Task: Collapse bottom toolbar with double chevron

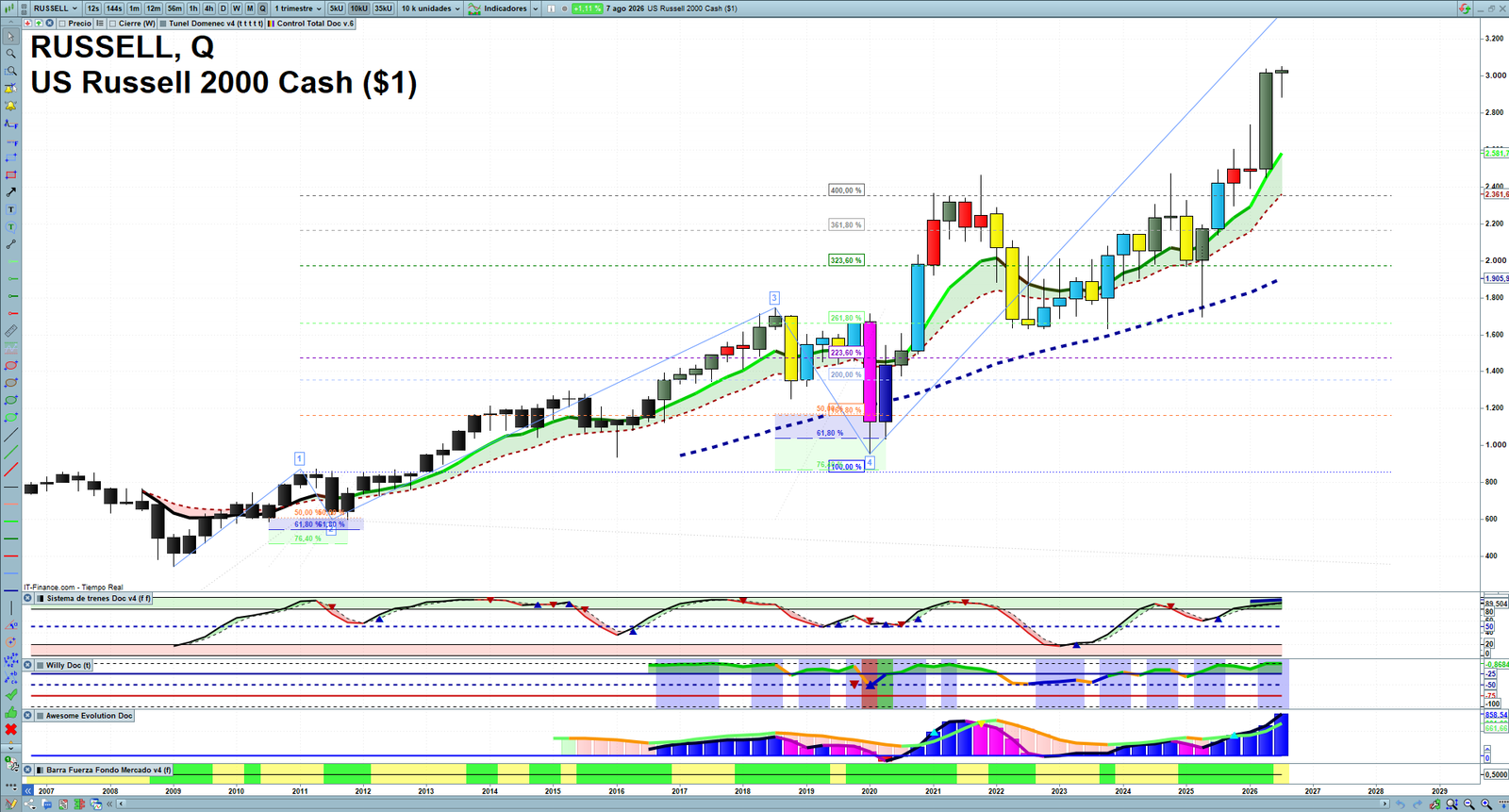Action: coord(110,804)
